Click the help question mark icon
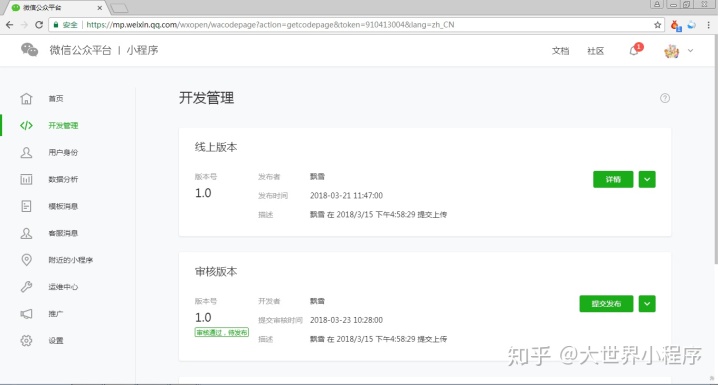720x385 pixels. pyautogui.click(x=665, y=98)
